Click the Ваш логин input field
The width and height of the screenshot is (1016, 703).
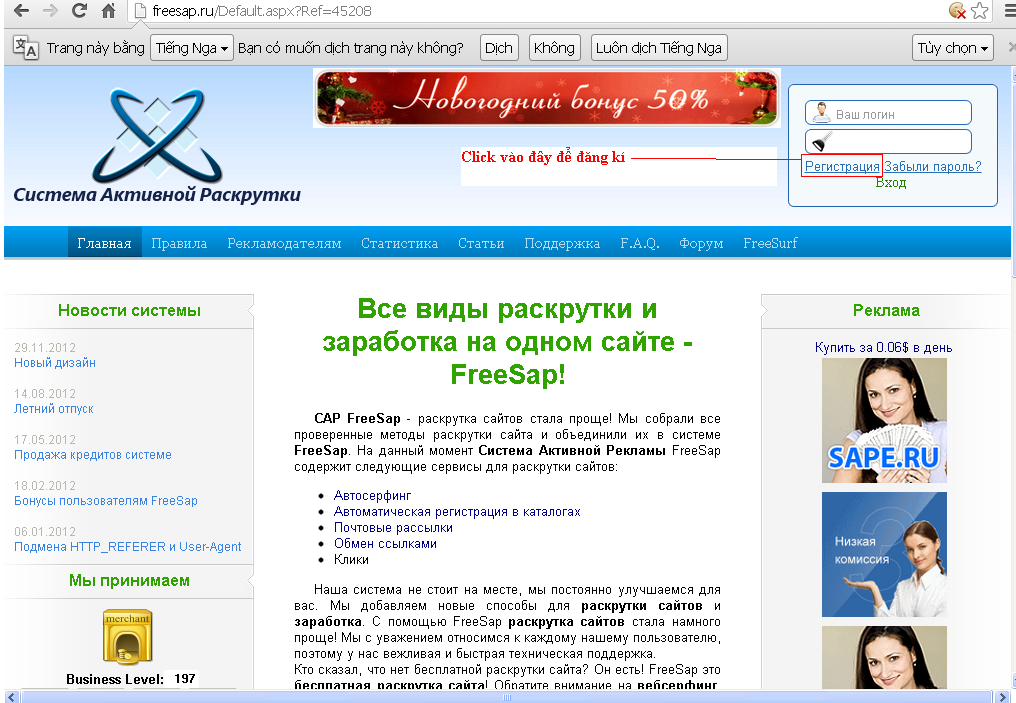pos(888,113)
